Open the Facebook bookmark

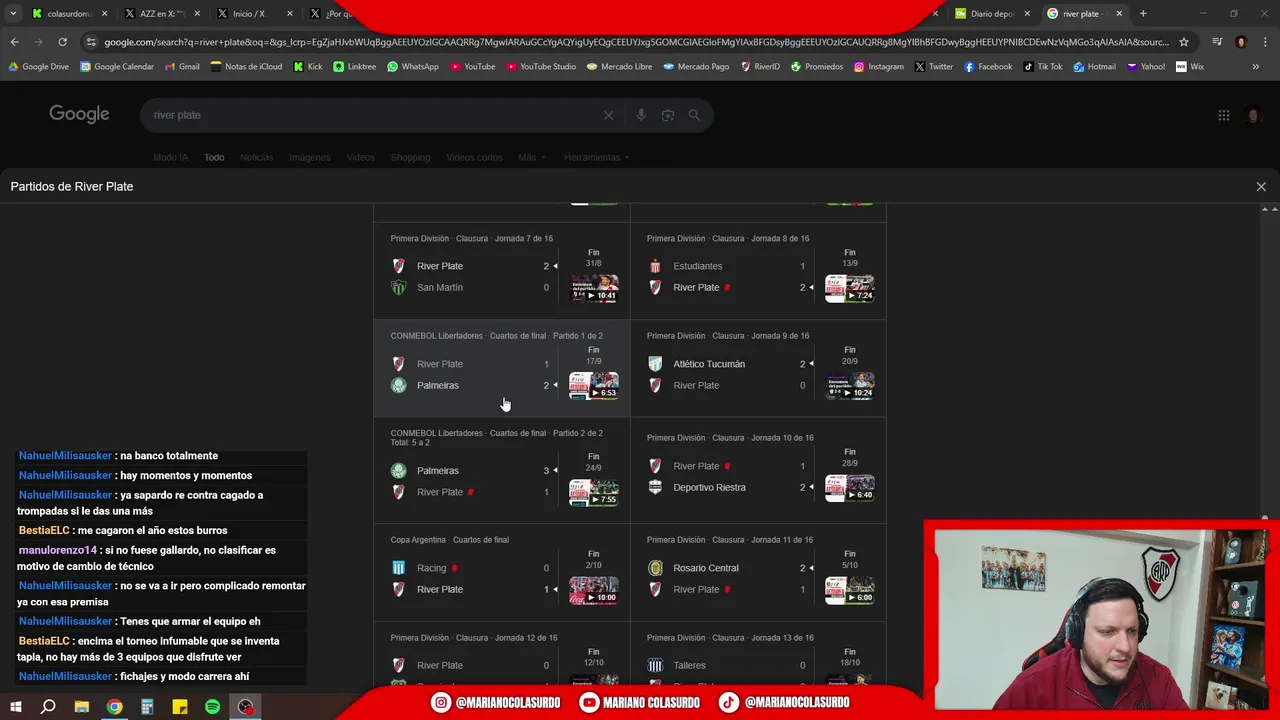988,67
